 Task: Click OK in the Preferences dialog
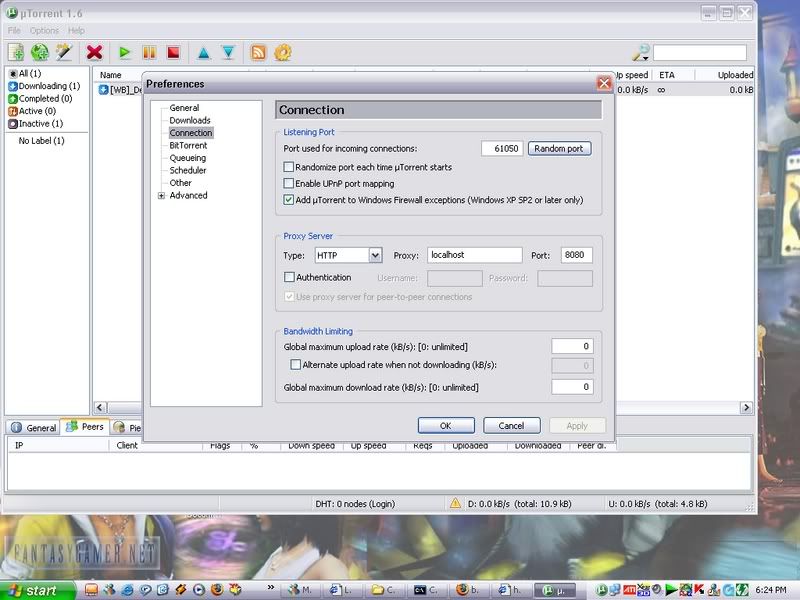click(x=445, y=425)
